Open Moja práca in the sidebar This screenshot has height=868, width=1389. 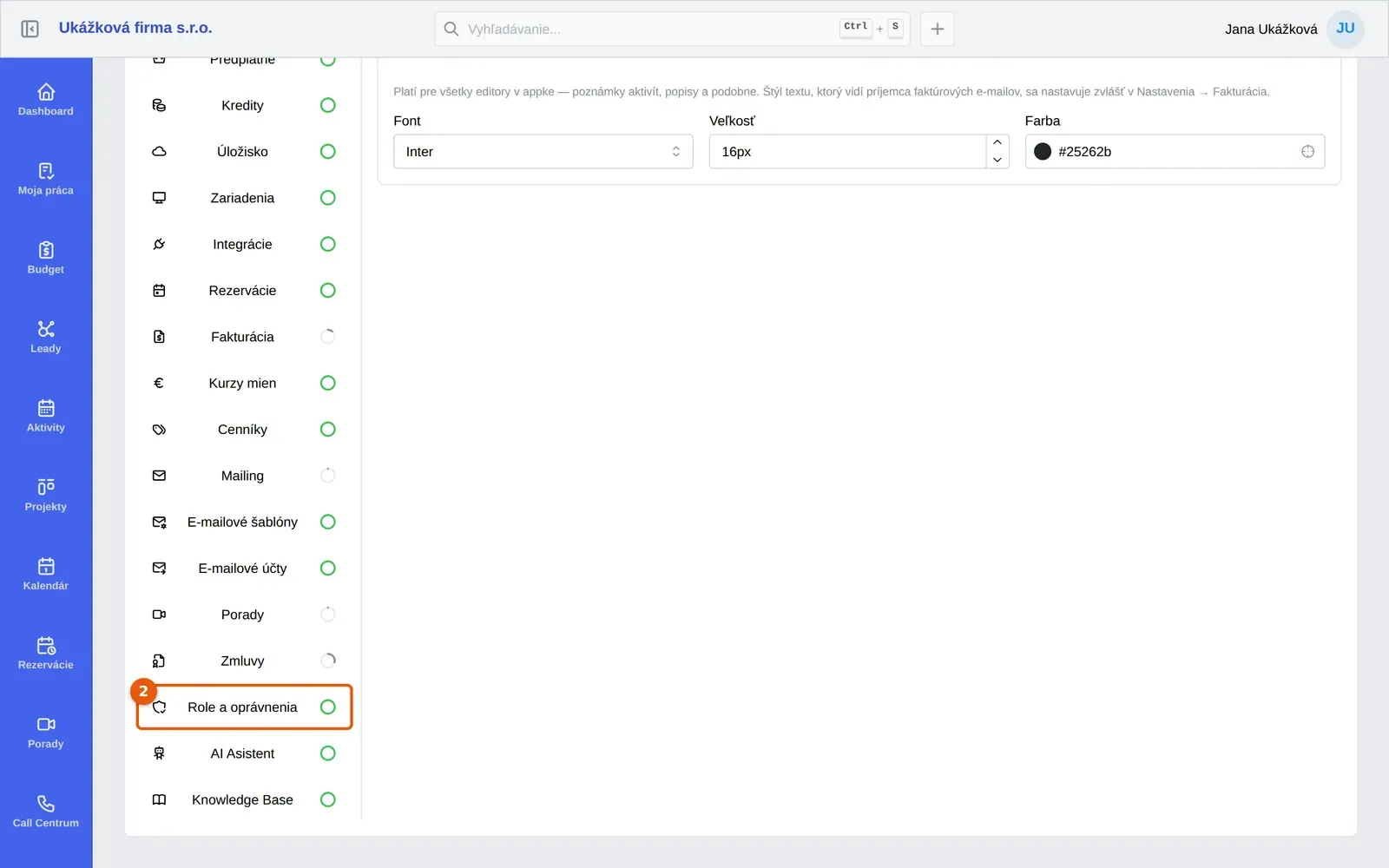[46, 179]
